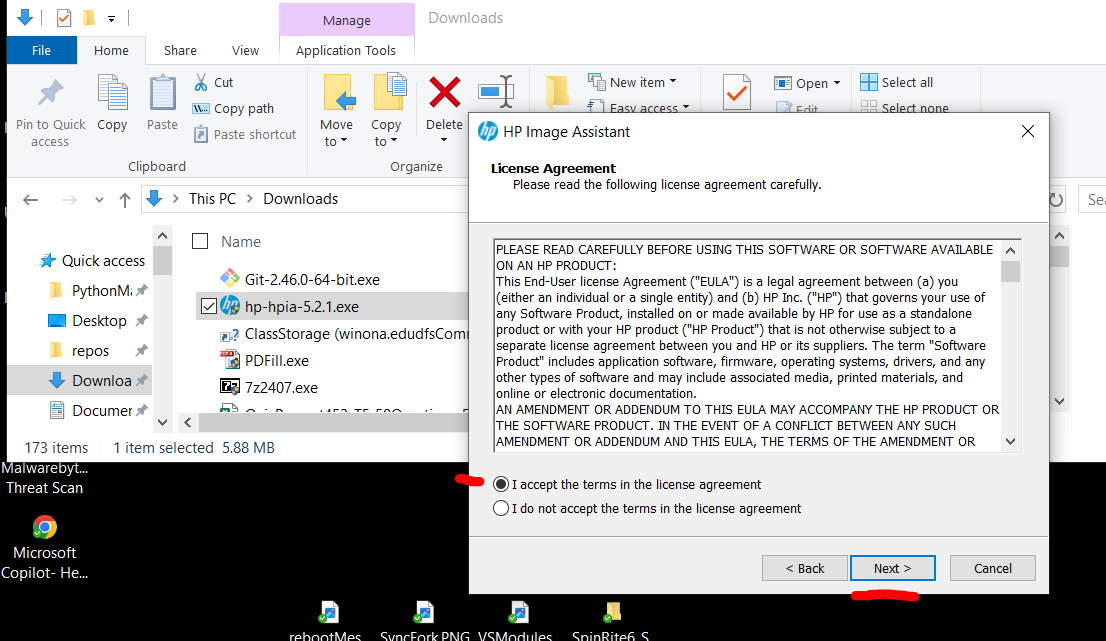The width and height of the screenshot is (1106, 641).
Task: Click the Next button in HP installer
Action: point(893,568)
